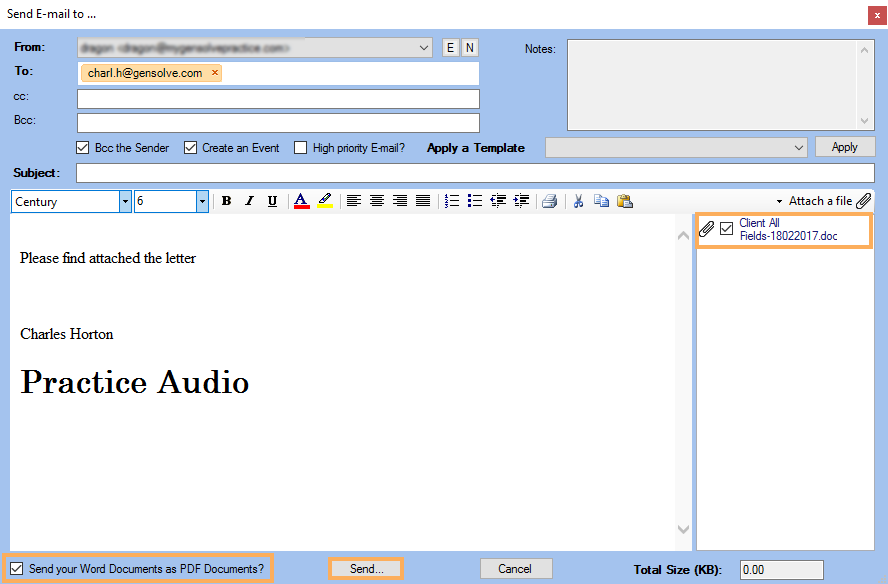Image resolution: width=888 pixels, height=584 pixels.
Task: Copy the selected text
Action: coord(601,201)
